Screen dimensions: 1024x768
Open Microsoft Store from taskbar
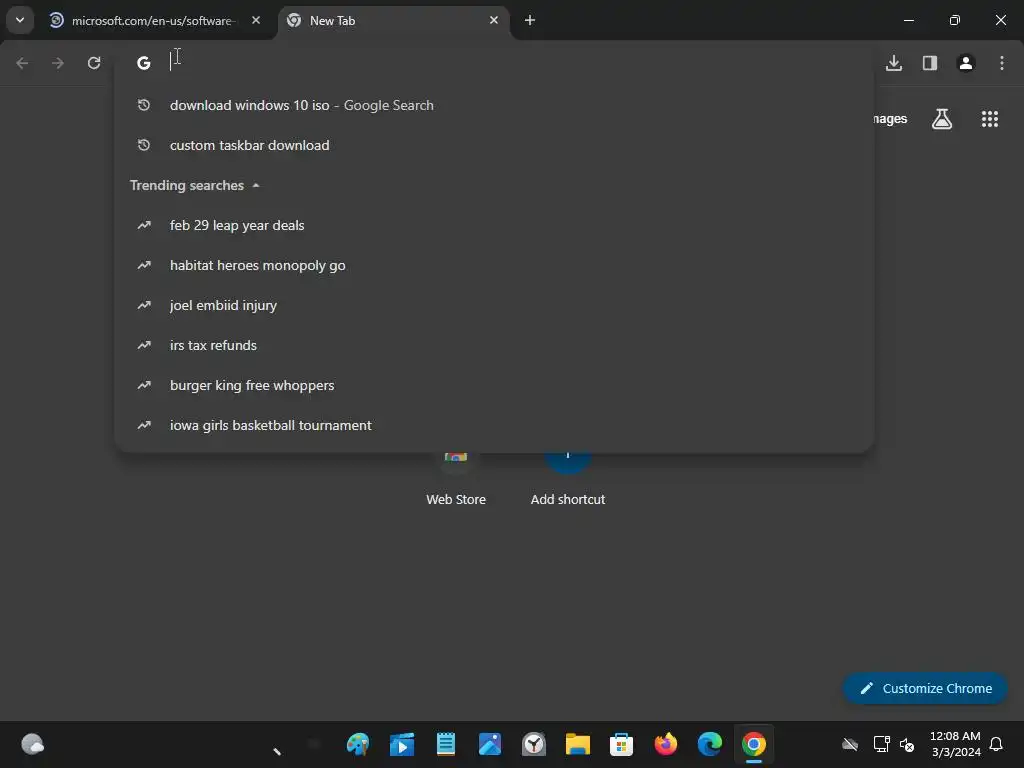[x=621, y=744]
